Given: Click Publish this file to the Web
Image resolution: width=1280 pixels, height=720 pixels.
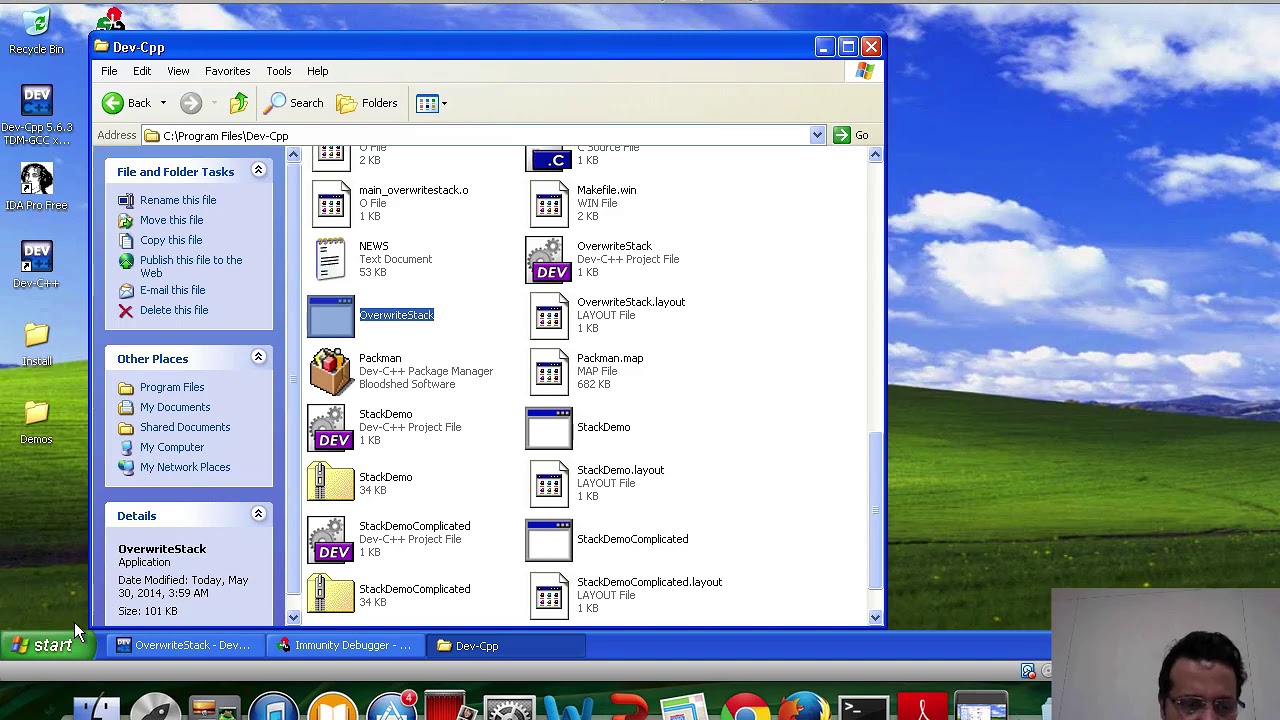Looking at the screenshot, I should pos(191,266).
